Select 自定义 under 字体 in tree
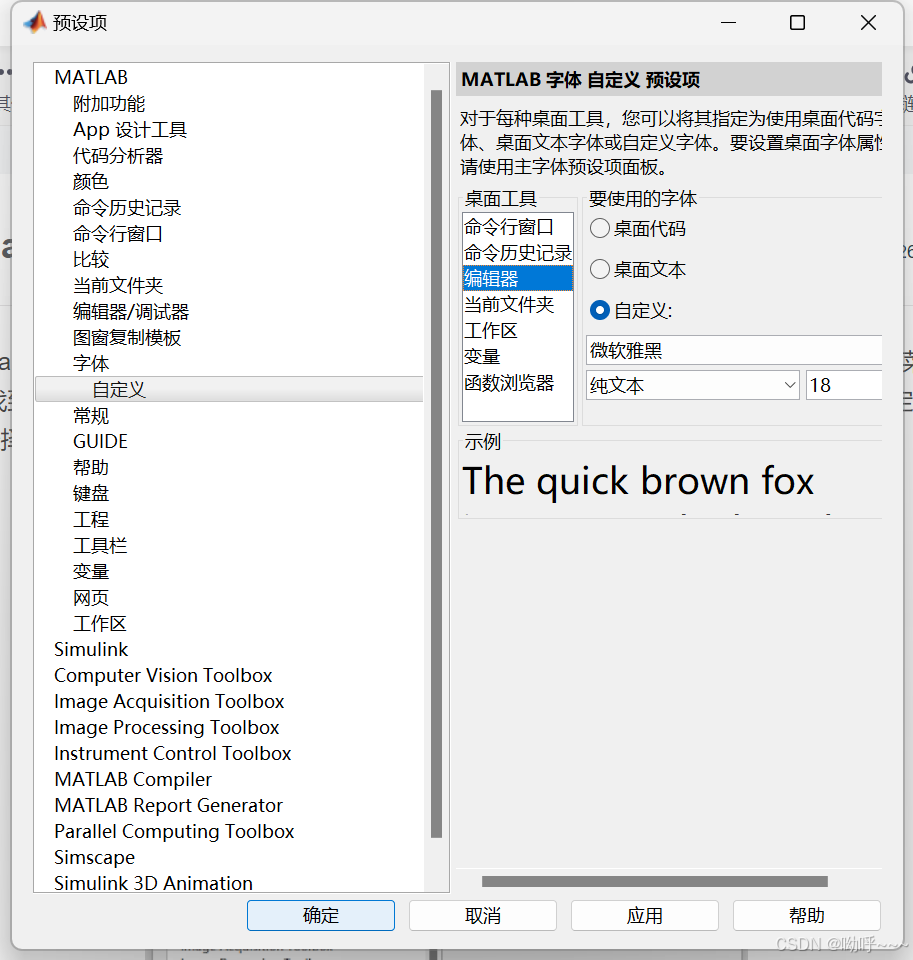The width and height of the screenshot is (913, 960). pyautogui.click(x=229, y=389)
